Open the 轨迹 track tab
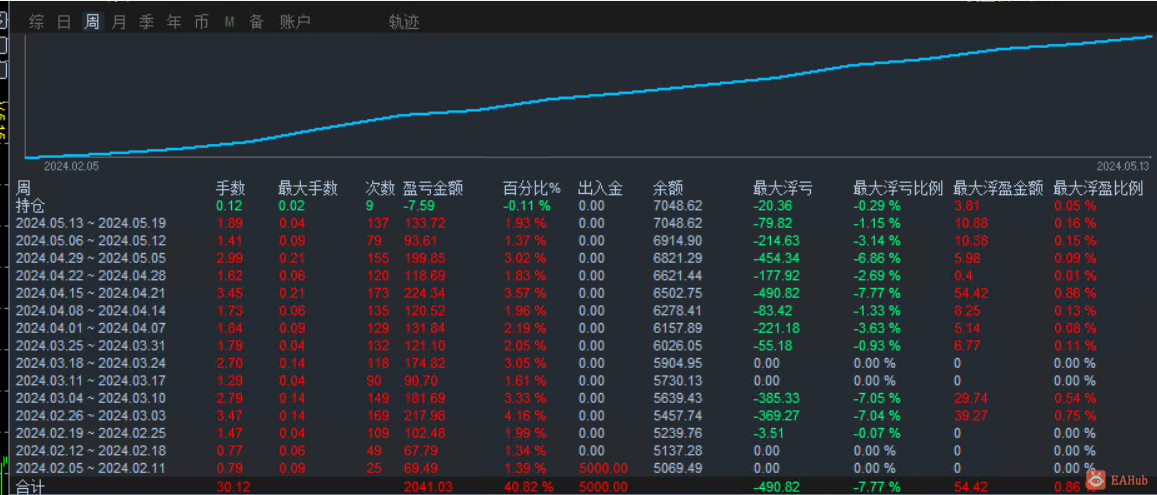 [404, 22]
